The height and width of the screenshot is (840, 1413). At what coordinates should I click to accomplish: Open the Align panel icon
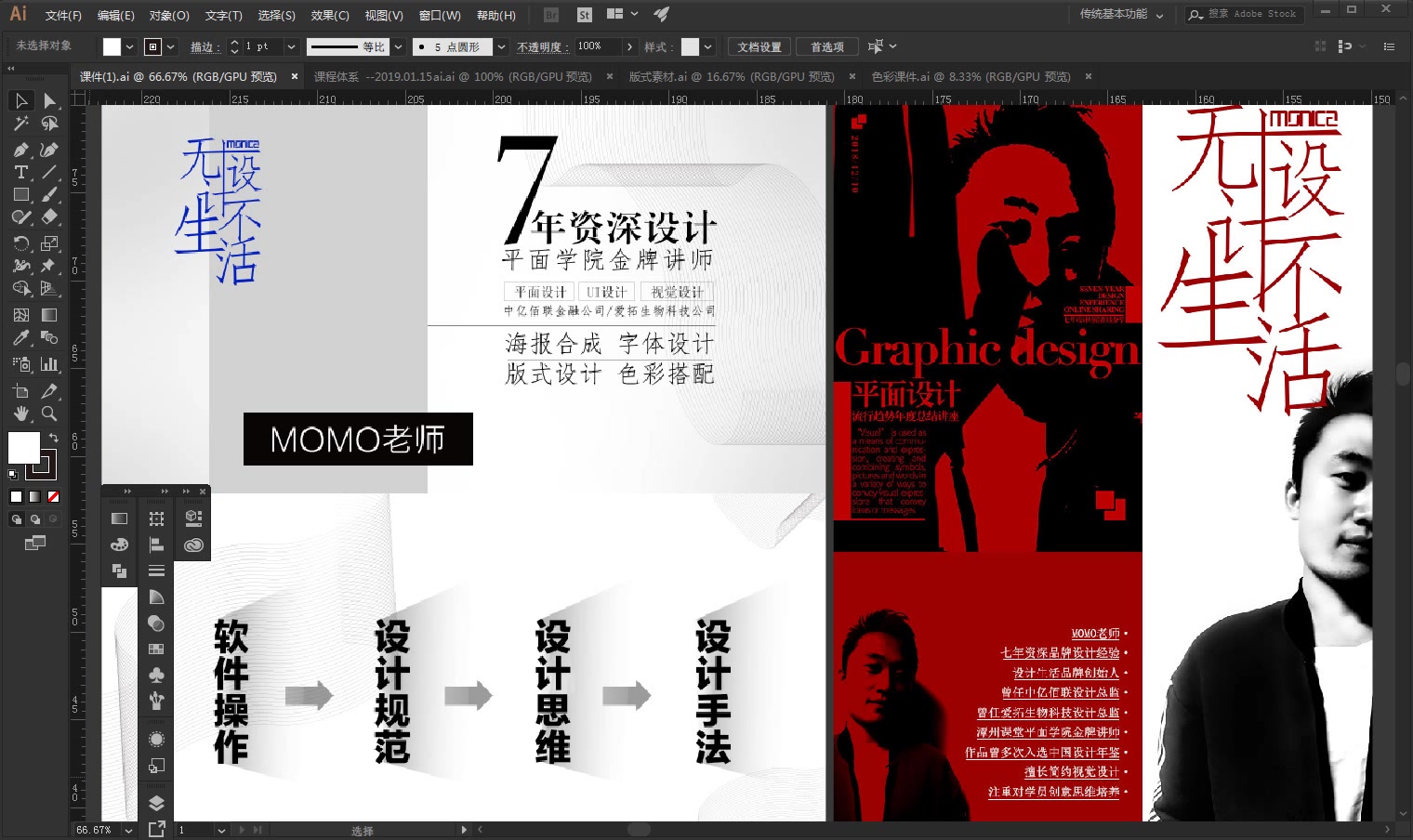pyautogui.click(x=157, y=545)
